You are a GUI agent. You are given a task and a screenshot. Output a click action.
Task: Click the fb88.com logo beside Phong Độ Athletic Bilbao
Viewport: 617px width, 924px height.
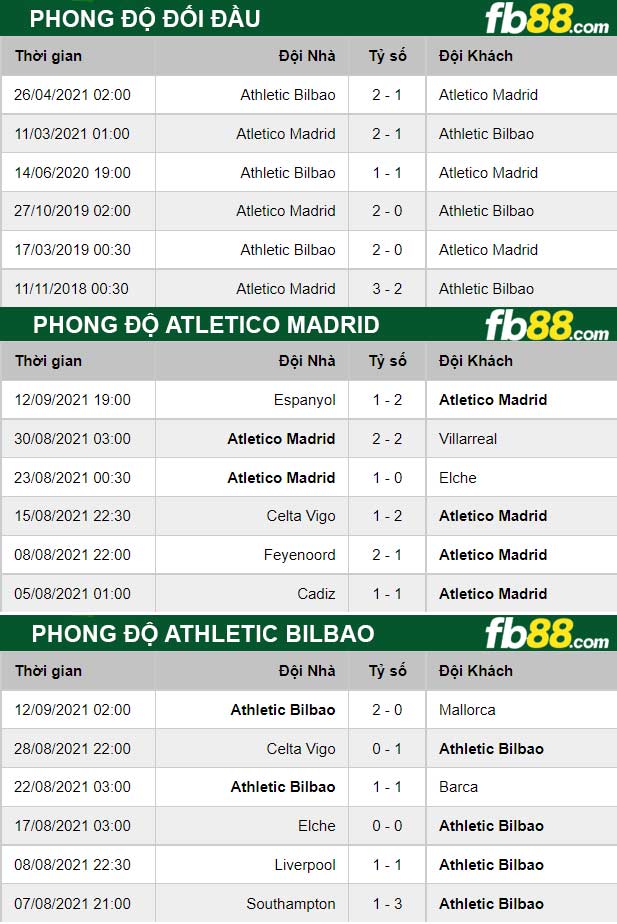click(x=546, y=634)
